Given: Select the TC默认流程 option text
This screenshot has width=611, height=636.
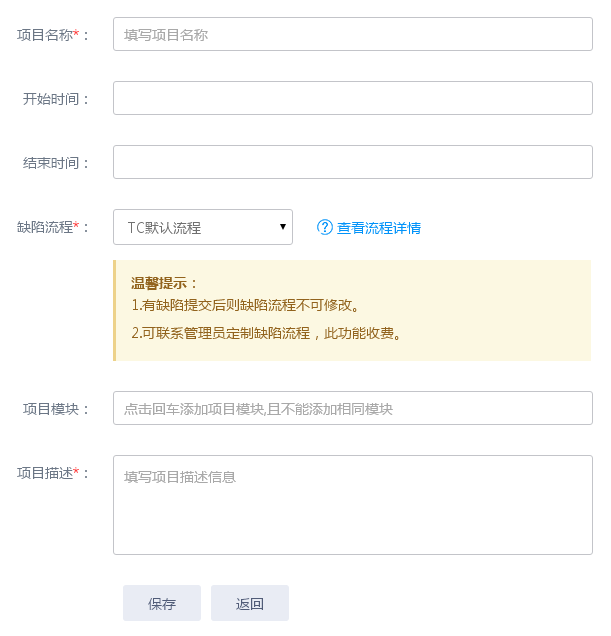Looking at the screenshot, I should click(x=164, y=228).
